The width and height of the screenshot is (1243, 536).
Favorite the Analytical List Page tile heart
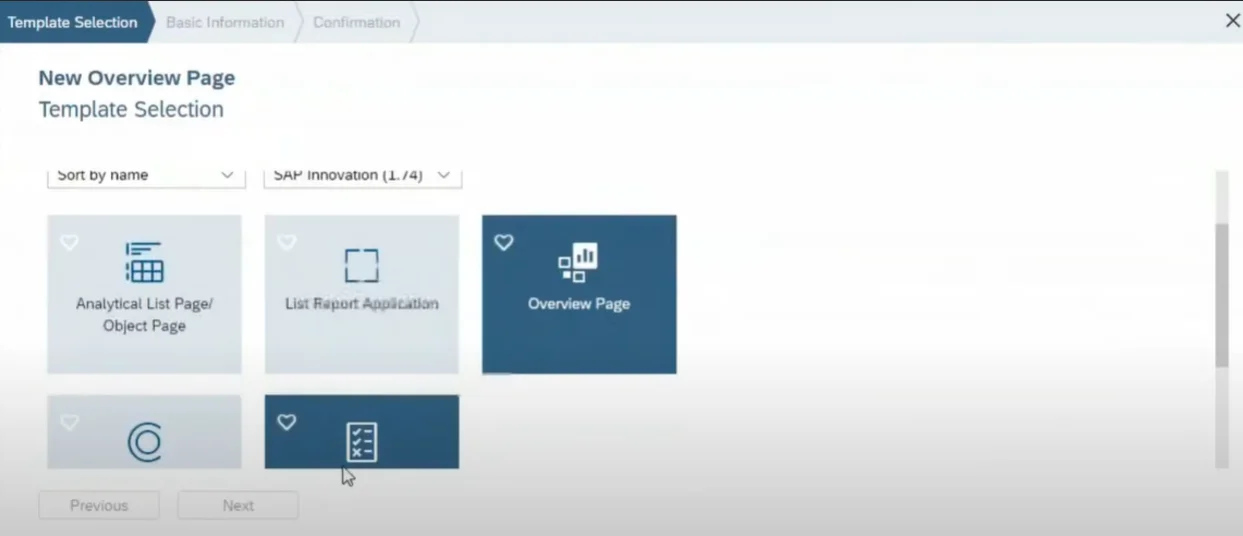(x=69, y=242)
